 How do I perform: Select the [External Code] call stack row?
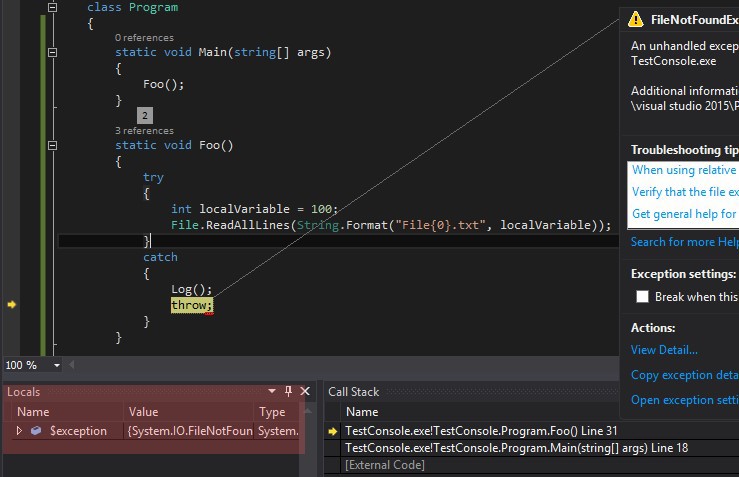(x=385, y=465)
